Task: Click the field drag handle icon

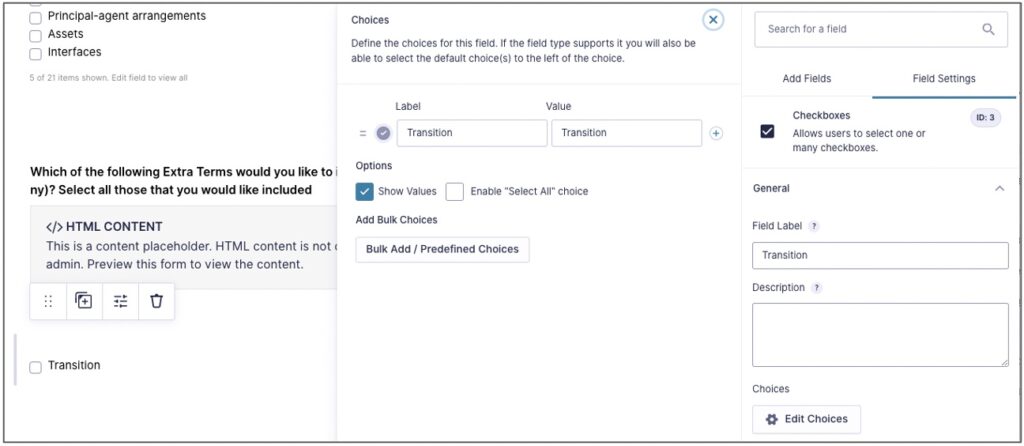Action: pyautogui.click(x=48, y=301)
